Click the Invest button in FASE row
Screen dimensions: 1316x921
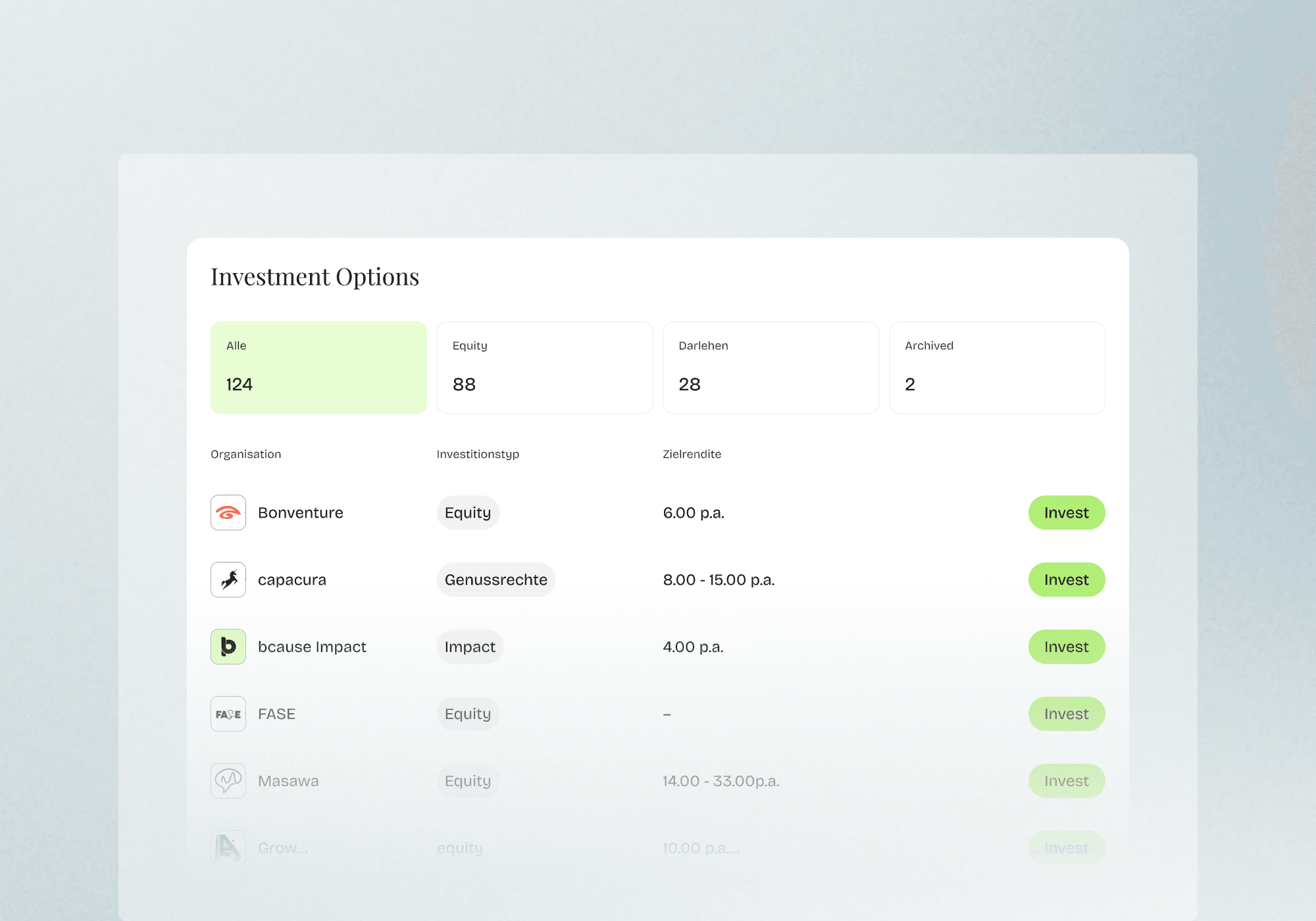coord(1067,714)
